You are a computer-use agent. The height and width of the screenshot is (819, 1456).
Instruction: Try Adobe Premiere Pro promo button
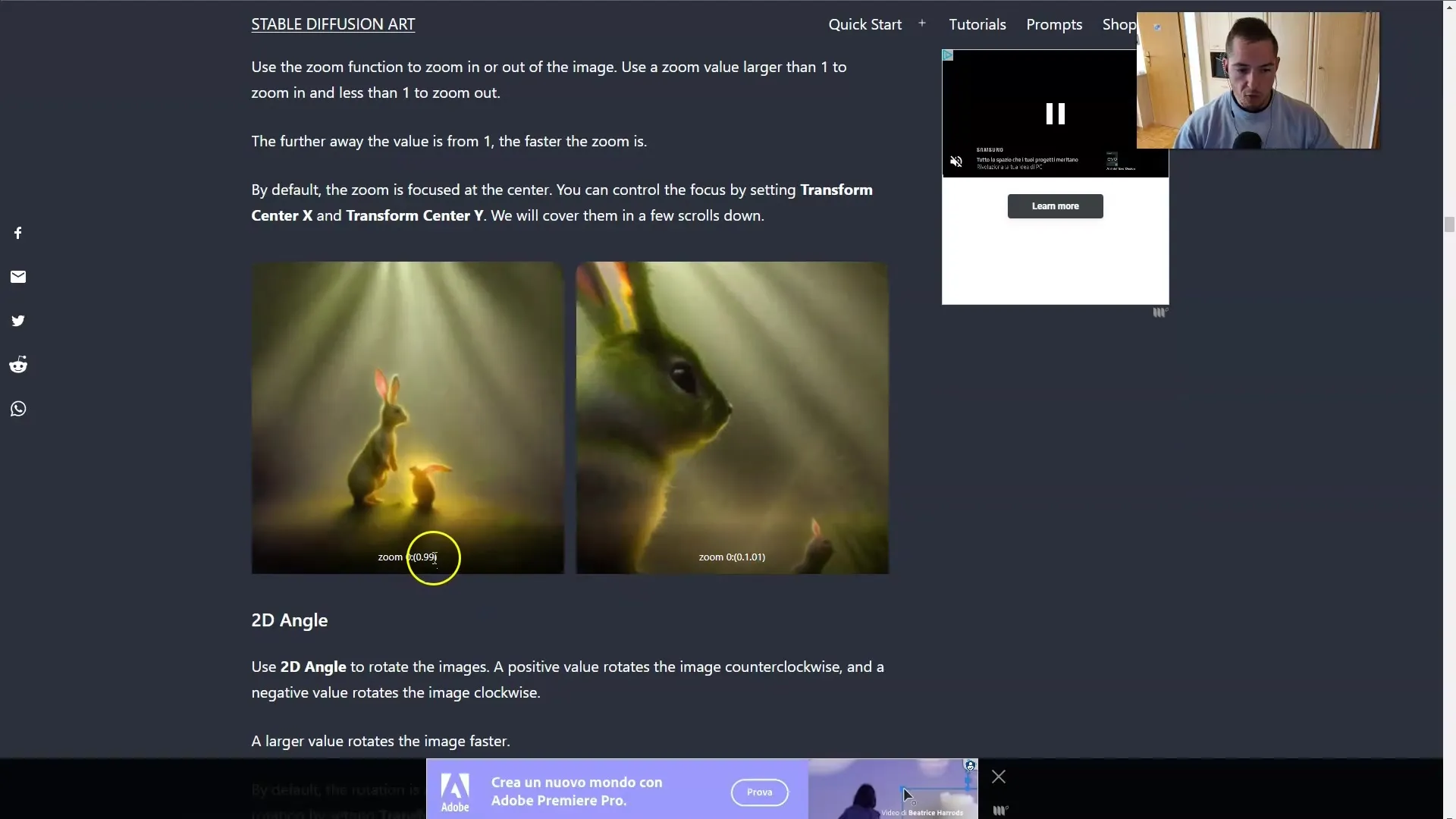point(759,791)
